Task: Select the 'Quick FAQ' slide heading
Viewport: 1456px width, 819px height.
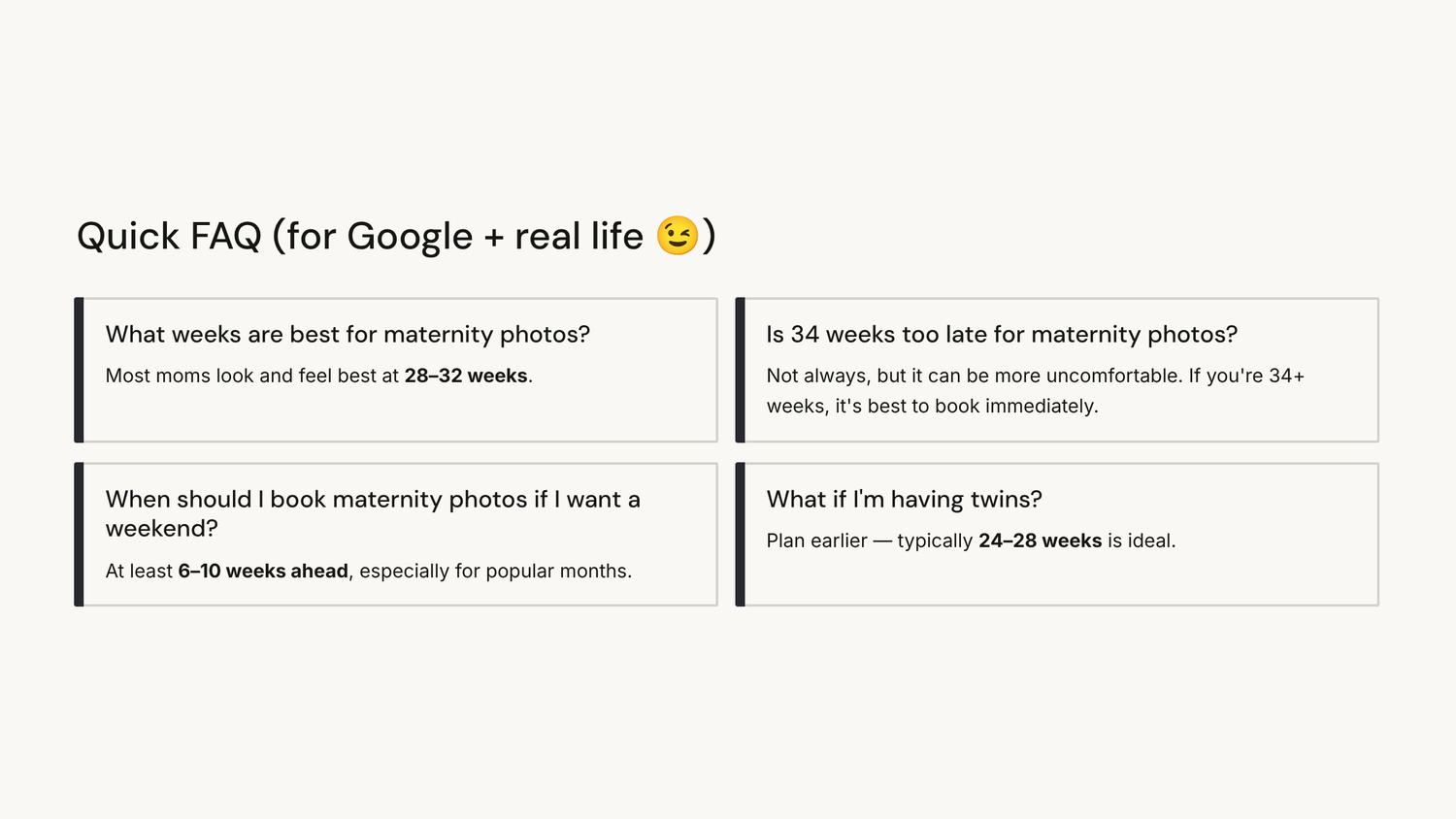Action: click(x=396, y=236)
